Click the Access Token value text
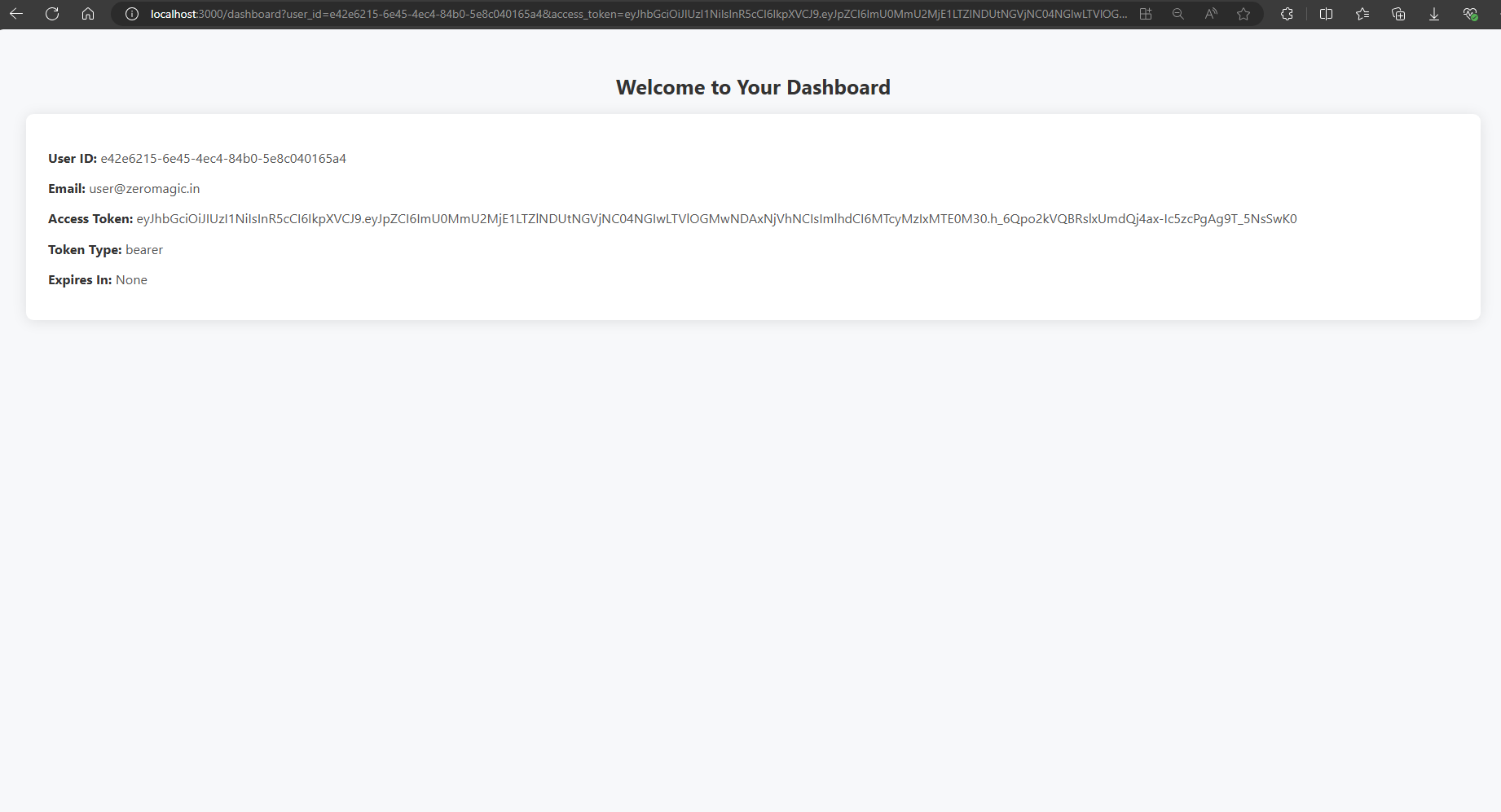 click(x=717, y=218)
